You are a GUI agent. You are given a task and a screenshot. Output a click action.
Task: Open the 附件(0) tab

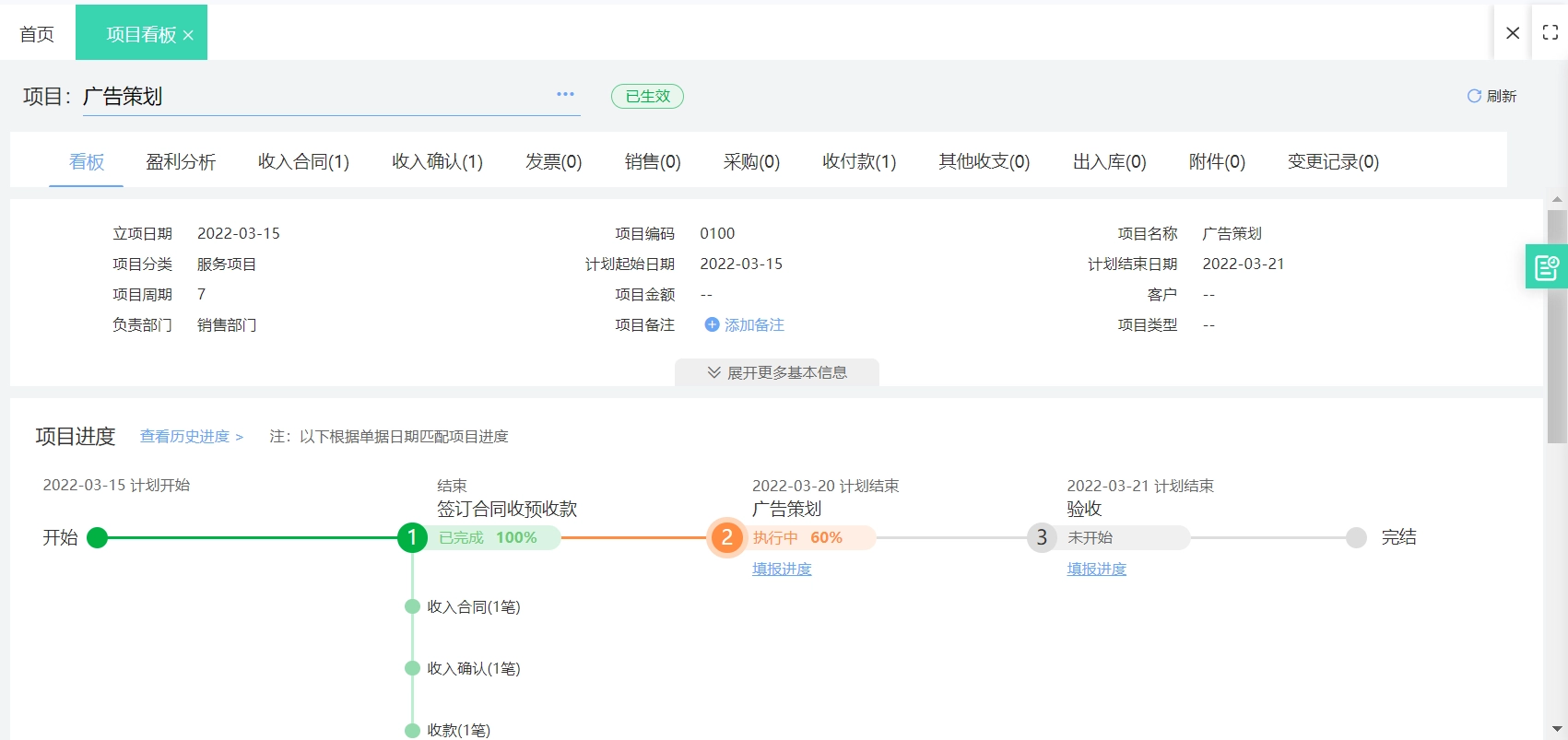pos(1217,161)
